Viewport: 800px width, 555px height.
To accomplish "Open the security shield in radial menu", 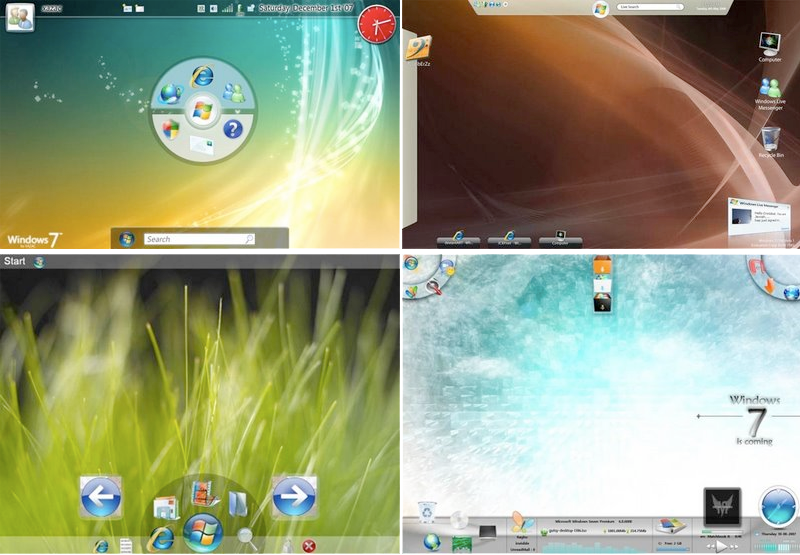I will coord(171,129).
